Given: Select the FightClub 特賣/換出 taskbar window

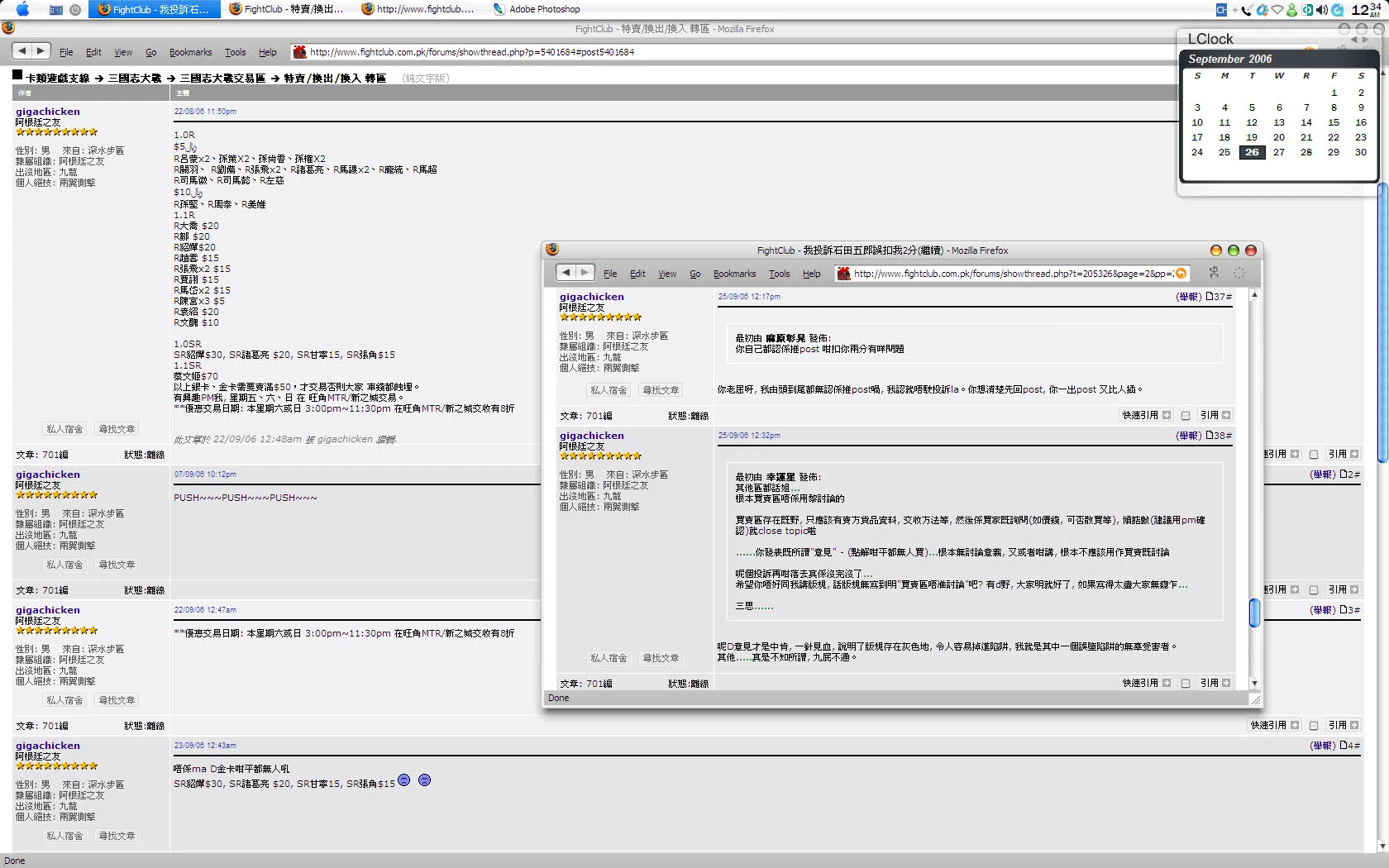Looking at the screenshot, I should tap(286, 9).
